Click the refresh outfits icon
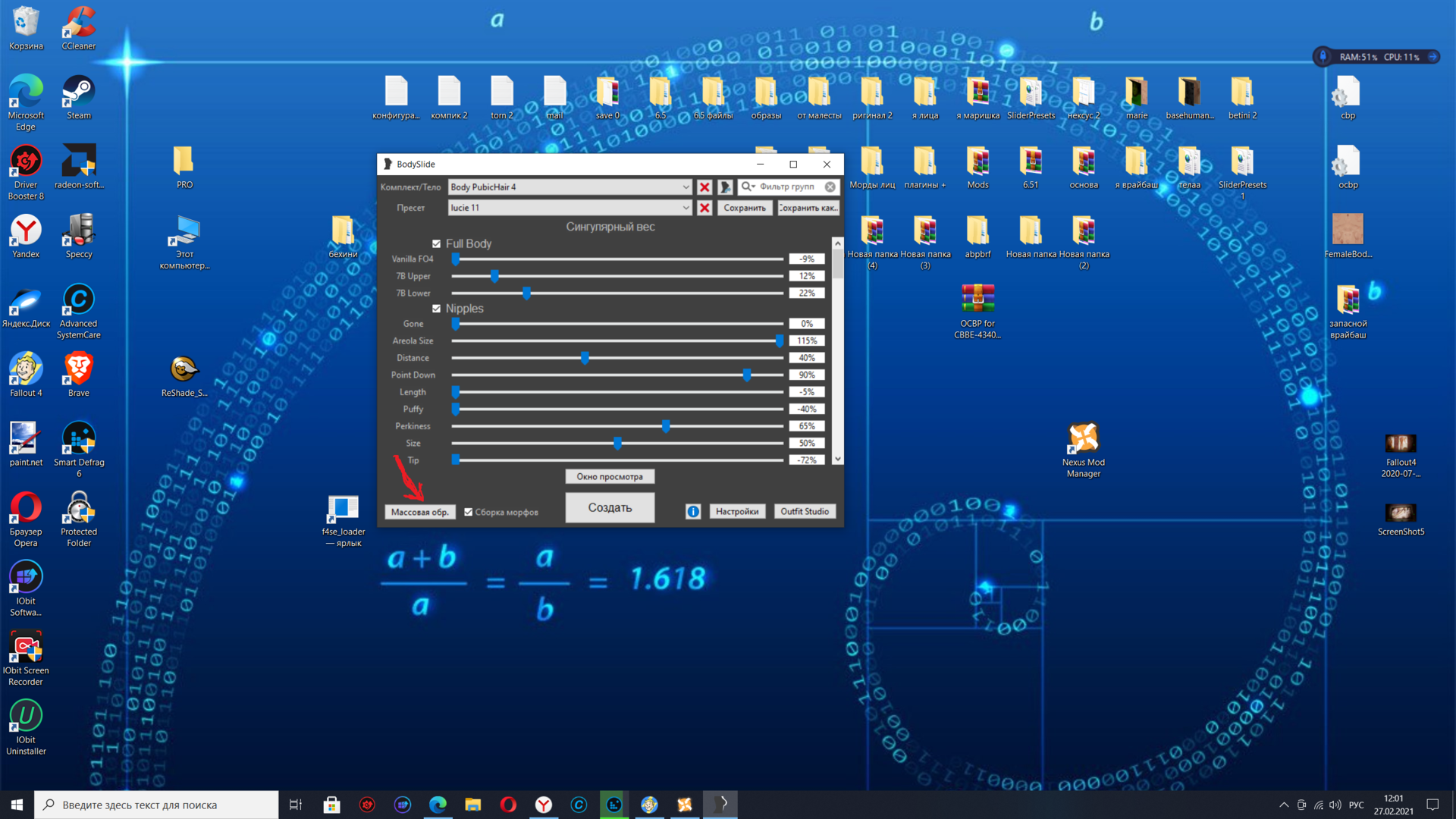The width and height of the screenshot is (1456, 819). (726, 187)
